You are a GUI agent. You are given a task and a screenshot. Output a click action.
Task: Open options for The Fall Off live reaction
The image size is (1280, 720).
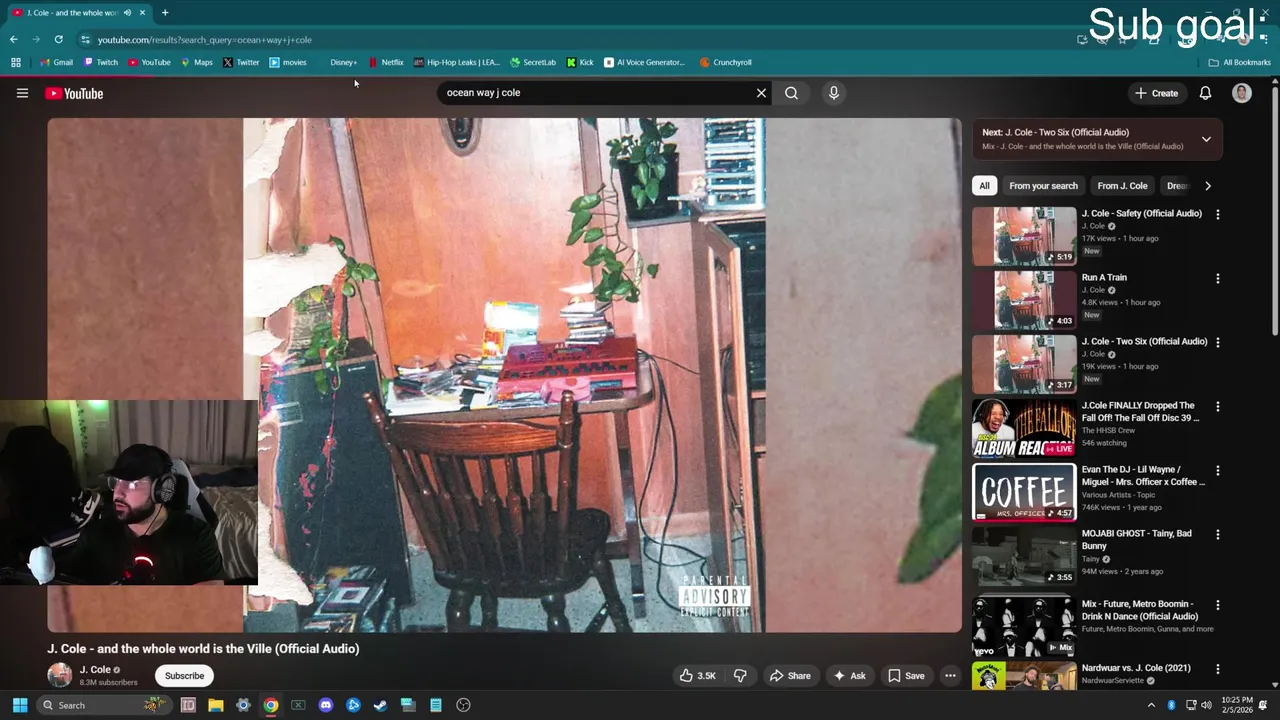[1217, 407]
